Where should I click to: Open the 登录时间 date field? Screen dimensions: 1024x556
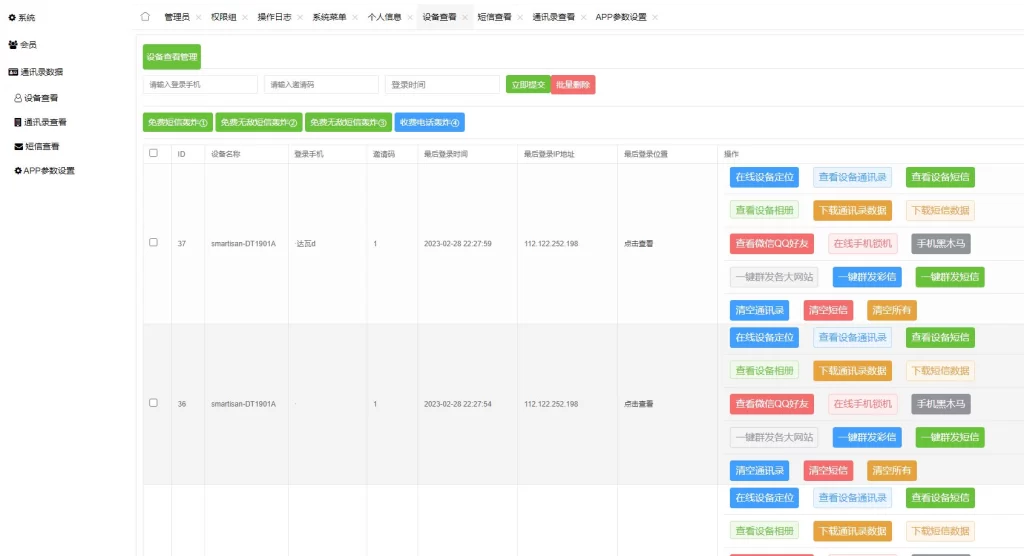[x=442, y=85]
